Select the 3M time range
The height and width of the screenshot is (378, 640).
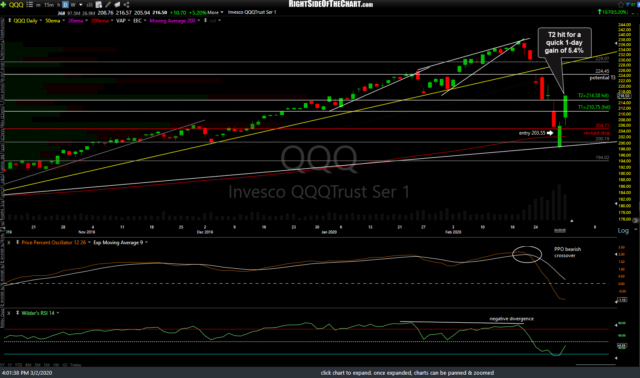click(x=38, y=365)
